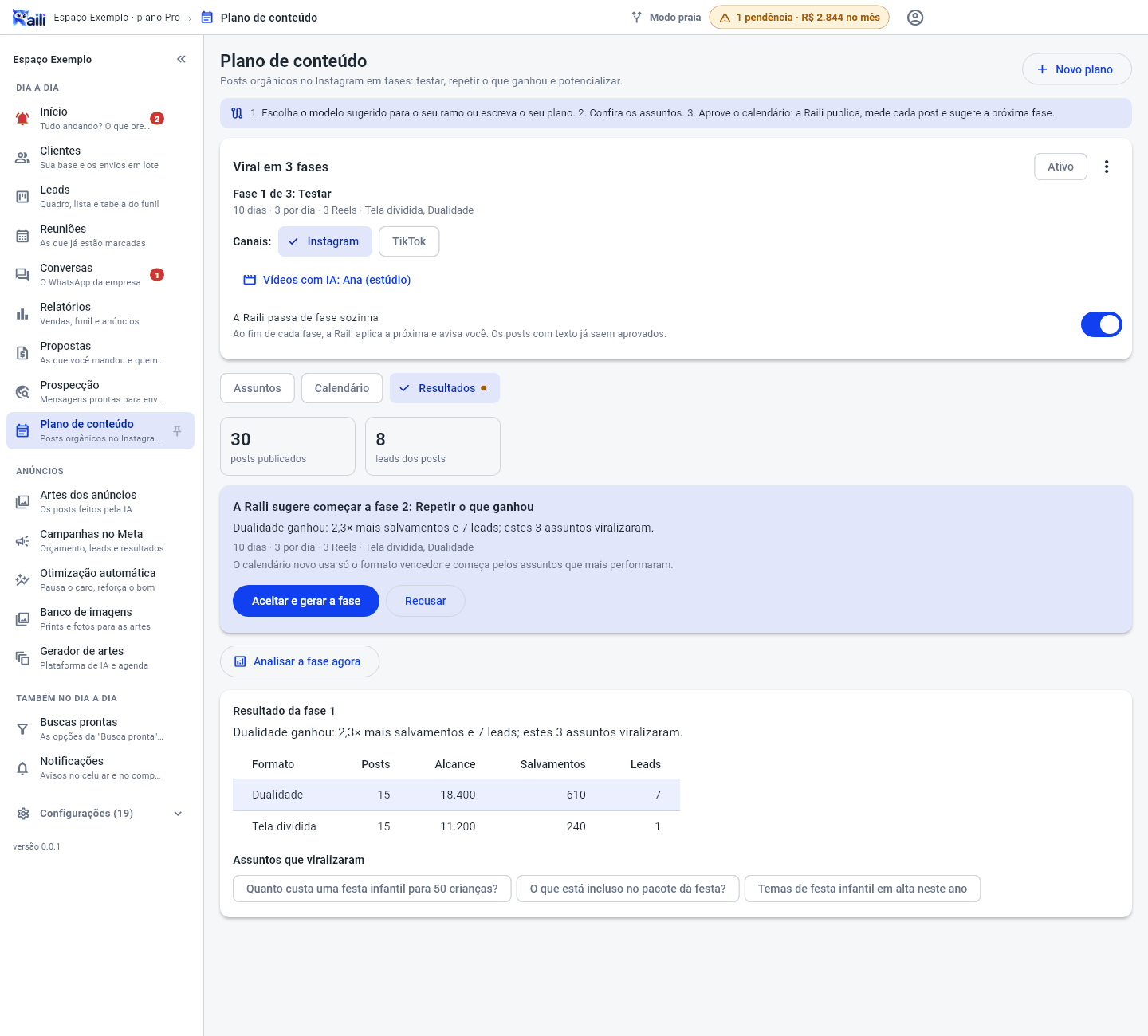Screen dimensions: 1148x1036
Task: Select topic 'Temas de festa infantil em alta'
Action: [x=863, y=889]
